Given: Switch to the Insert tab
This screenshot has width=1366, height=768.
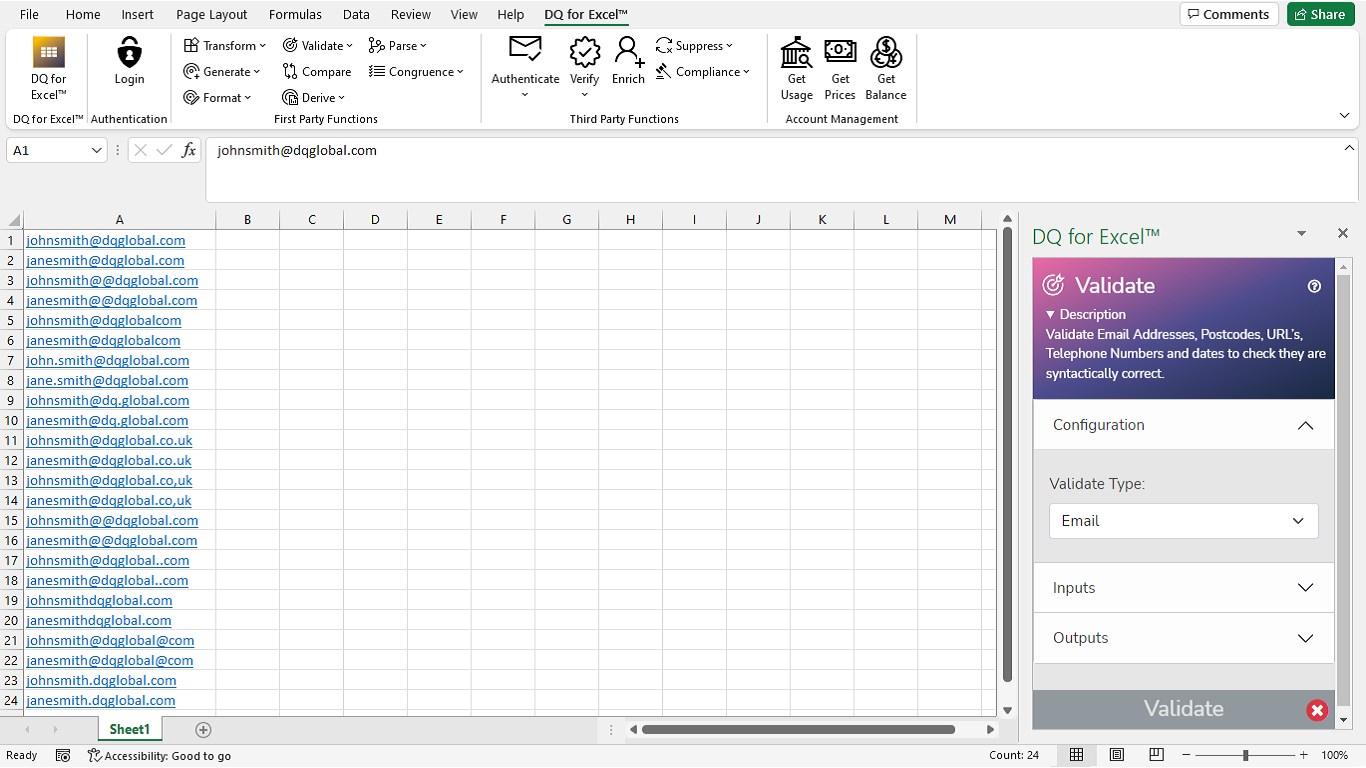Looking at the screenshot, I should 138,14.
